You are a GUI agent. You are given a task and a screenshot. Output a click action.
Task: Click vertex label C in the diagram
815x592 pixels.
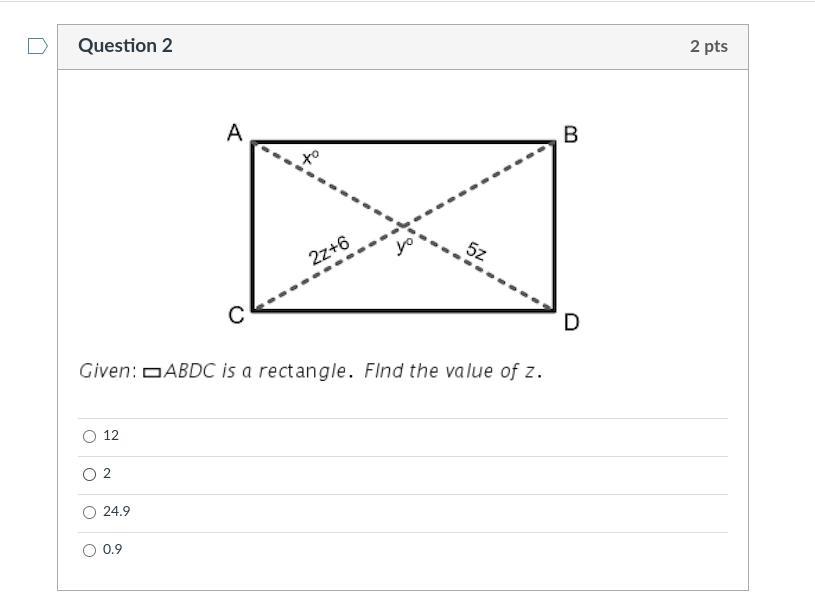236,316
